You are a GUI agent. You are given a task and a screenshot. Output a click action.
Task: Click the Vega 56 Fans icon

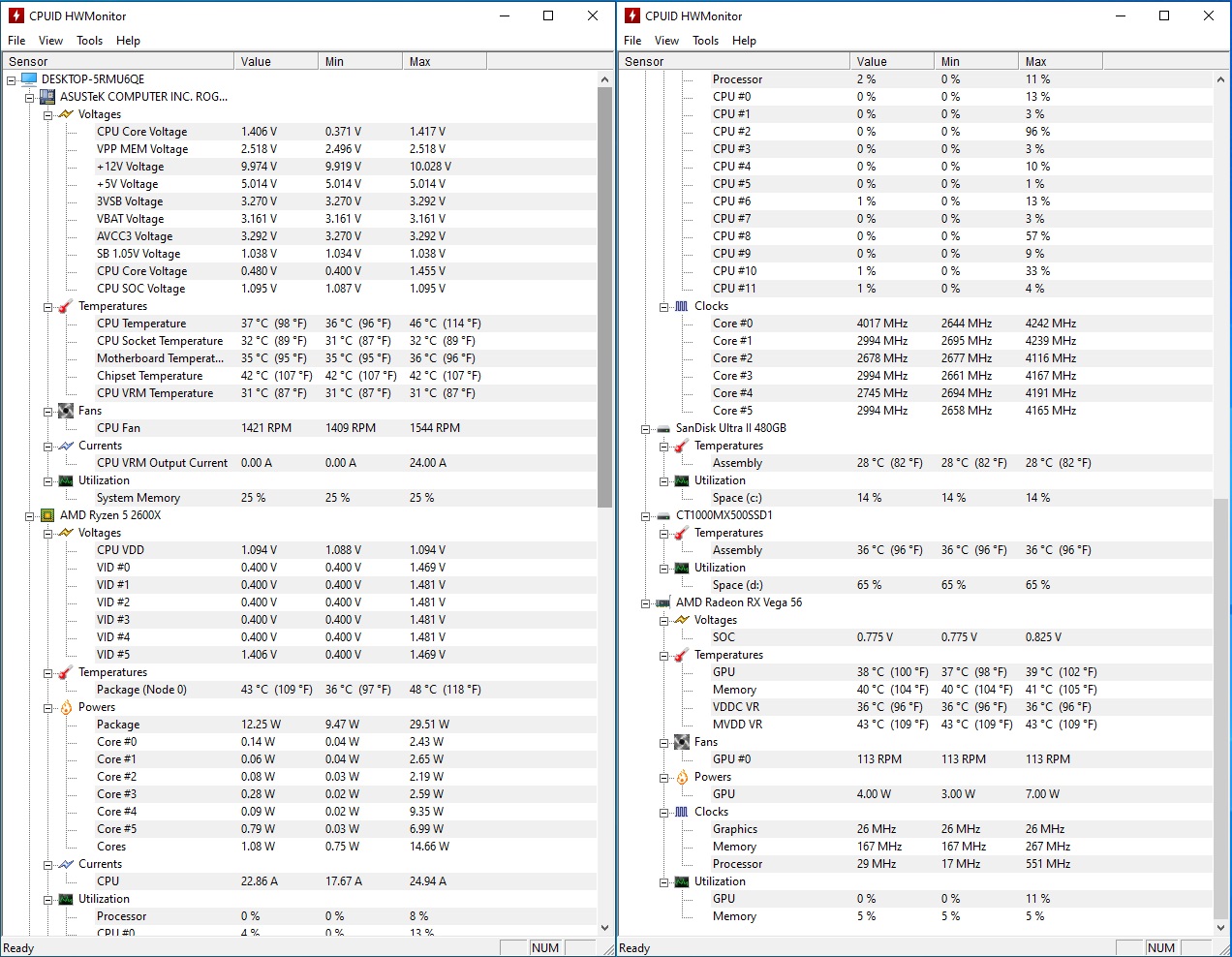tap(682, 742)
